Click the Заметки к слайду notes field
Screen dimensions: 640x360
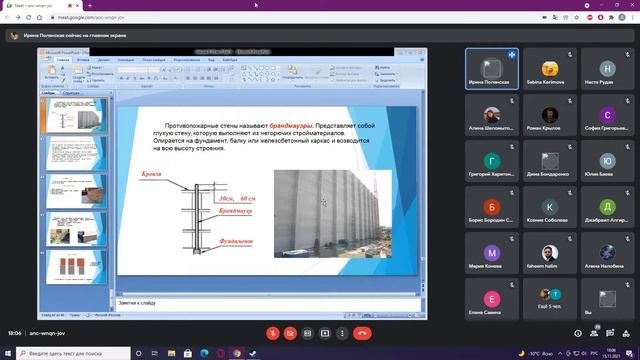point(269,304)
